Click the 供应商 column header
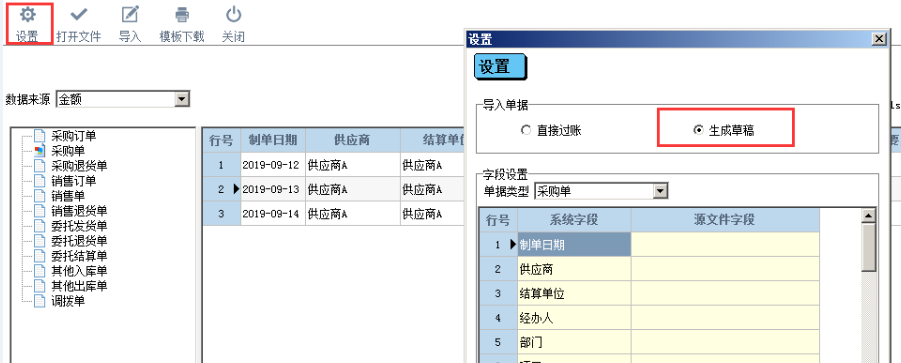This screenshot has width=901, height=363. click(352, 140)
